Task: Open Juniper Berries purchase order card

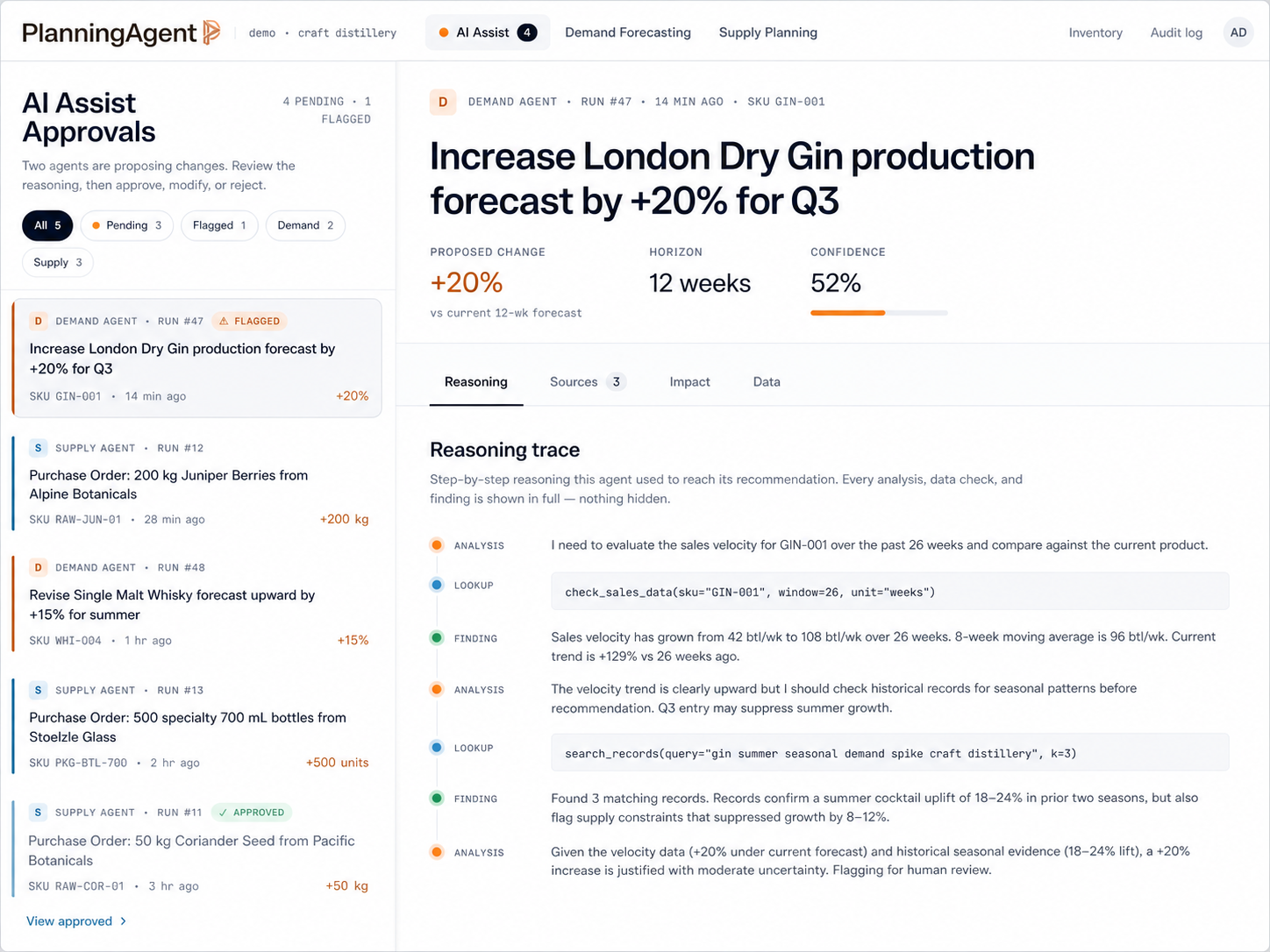Action: coord(197,483)
